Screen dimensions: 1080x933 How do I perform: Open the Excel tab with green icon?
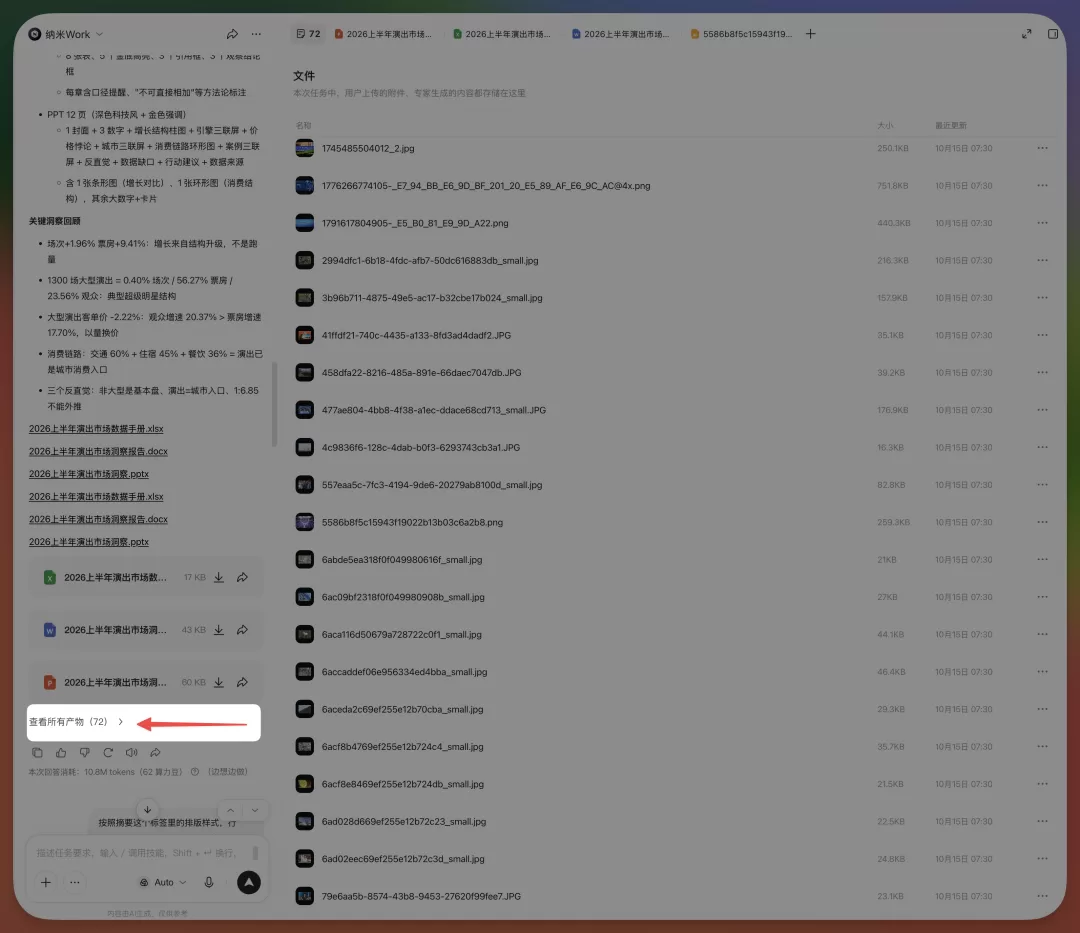pyautogui.click(x=502, y=34)
